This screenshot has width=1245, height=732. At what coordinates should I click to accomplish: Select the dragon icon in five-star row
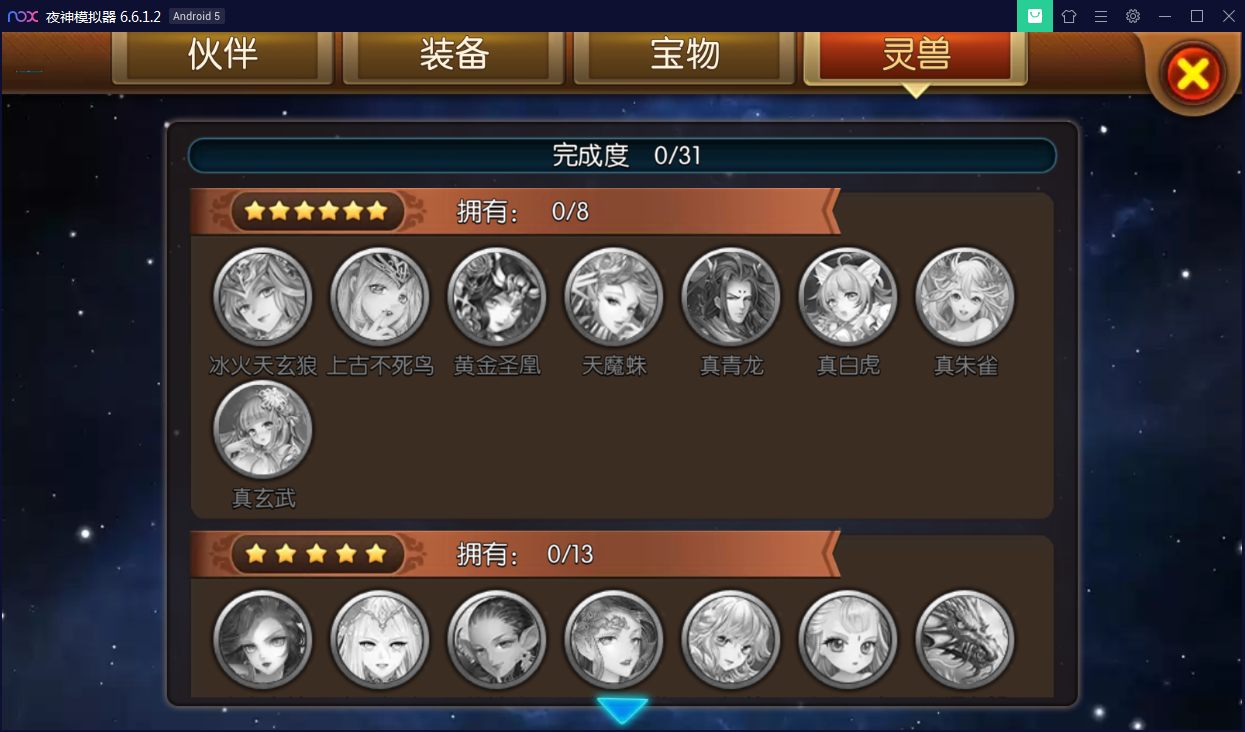pos(965,640)
